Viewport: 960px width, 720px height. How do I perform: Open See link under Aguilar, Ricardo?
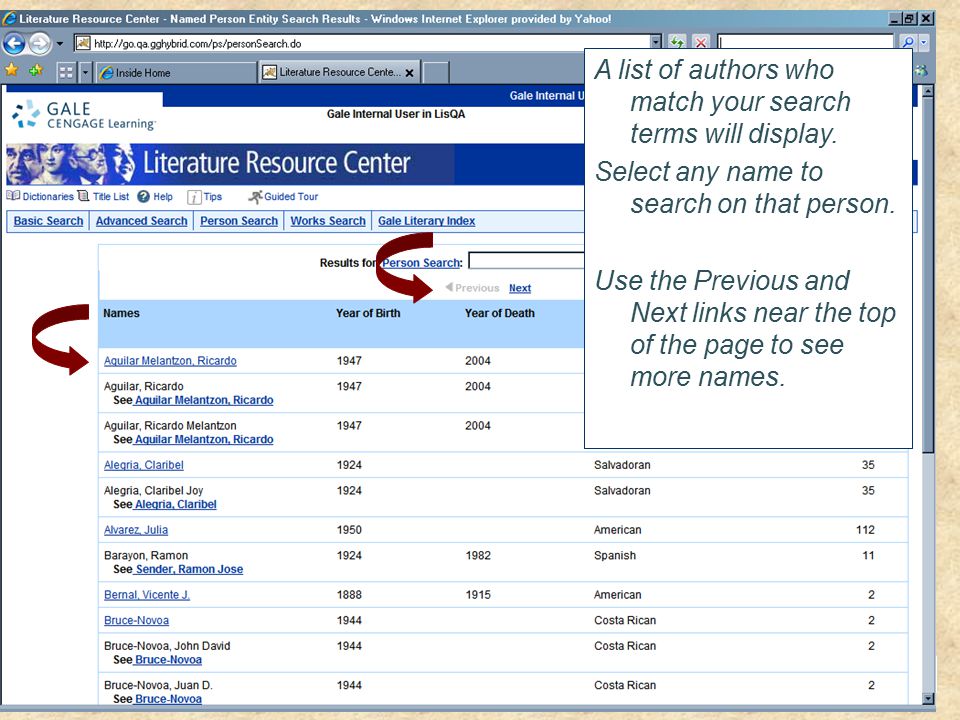tap(204, 400)
